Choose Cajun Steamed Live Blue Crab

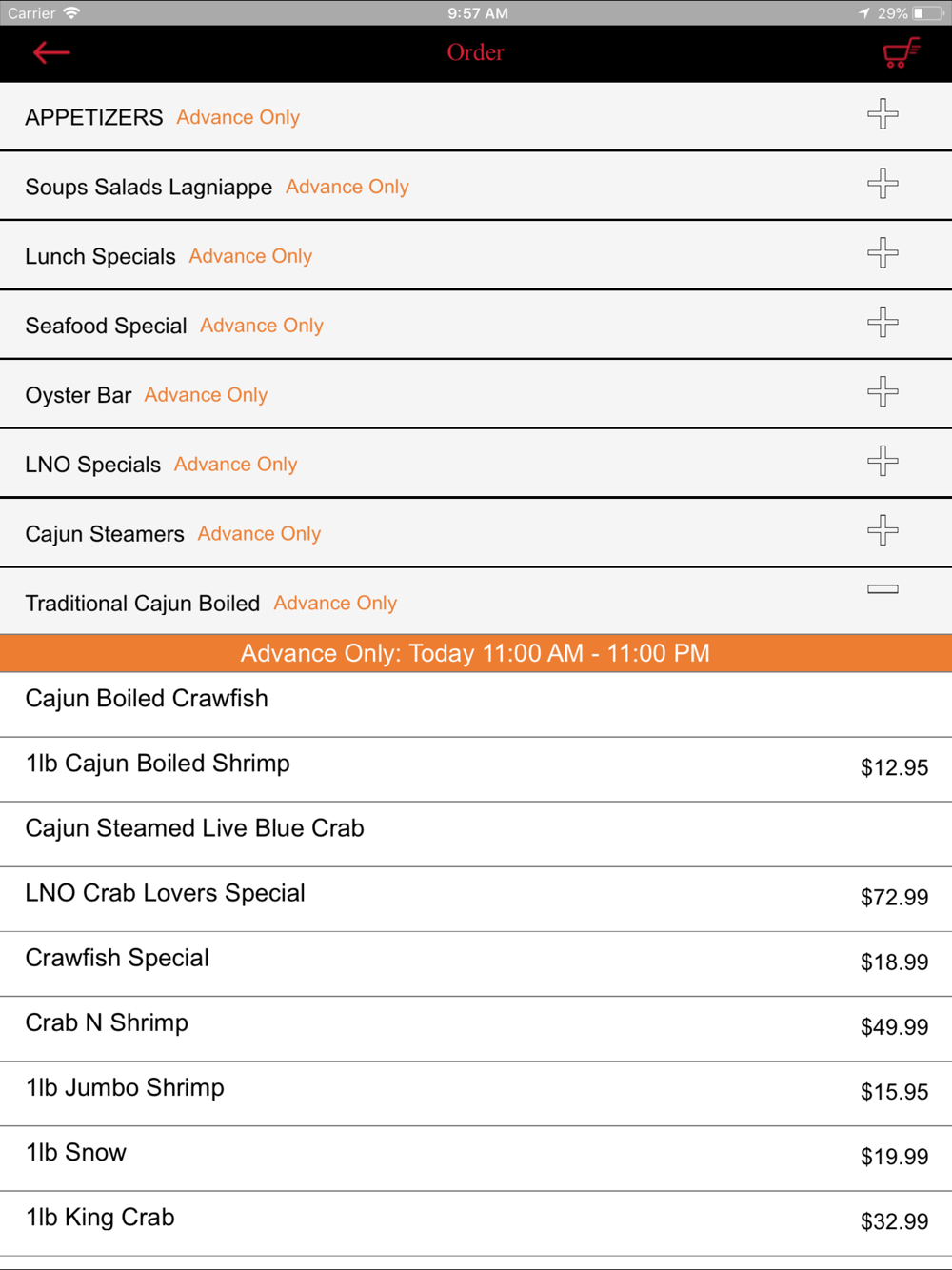coord(476,834)
